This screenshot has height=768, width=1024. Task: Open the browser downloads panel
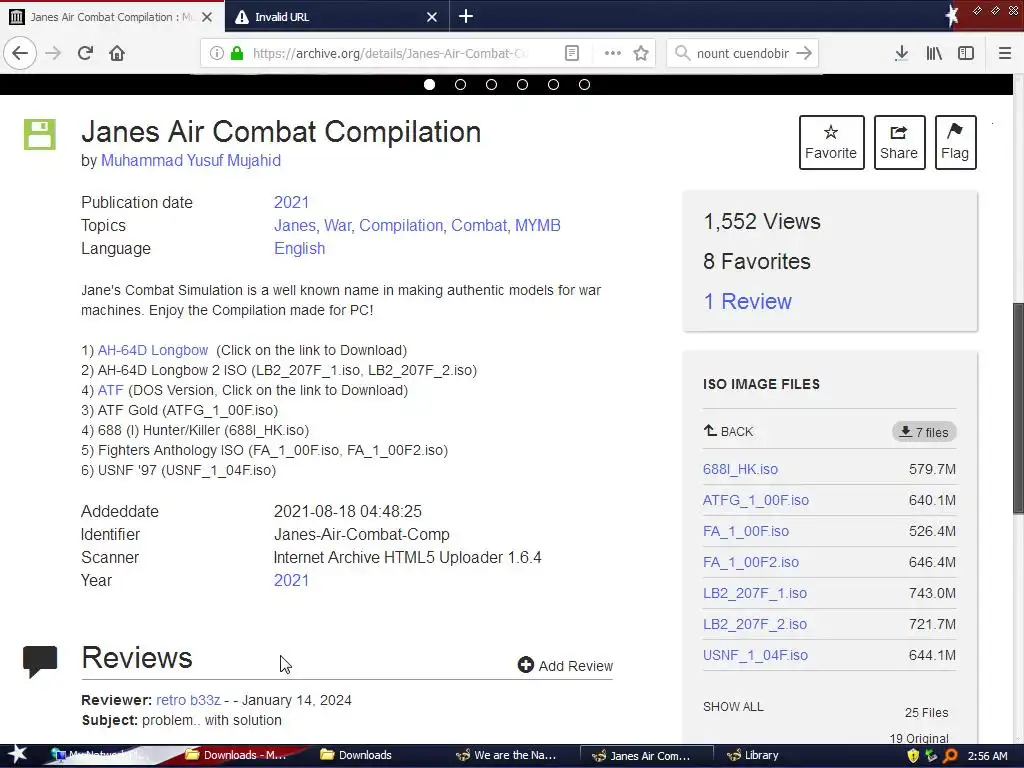tap(901, 53)
